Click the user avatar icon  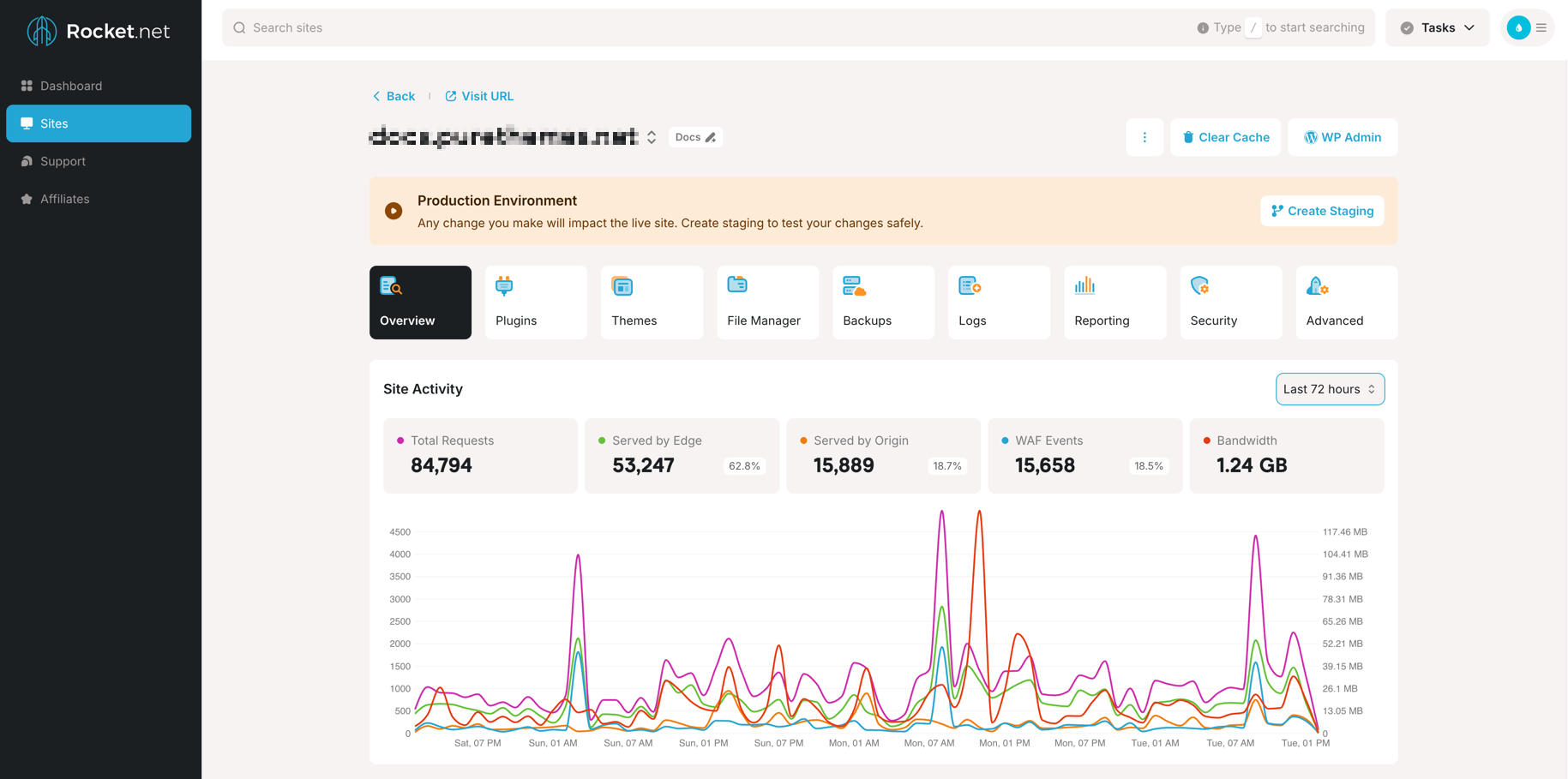pyautogui.click(x=1517, y=28)
